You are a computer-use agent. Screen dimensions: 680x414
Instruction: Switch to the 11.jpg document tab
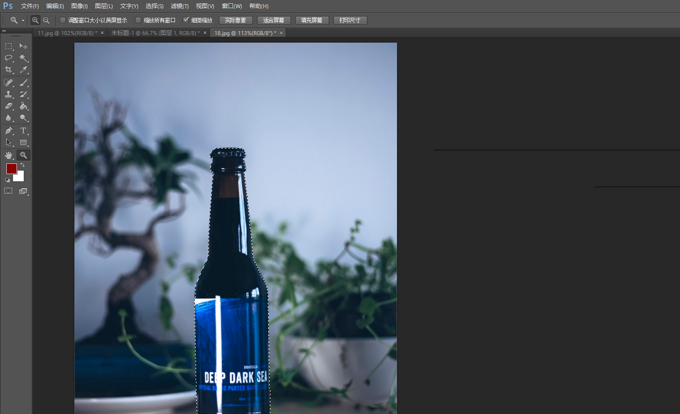tap(67, 33)
